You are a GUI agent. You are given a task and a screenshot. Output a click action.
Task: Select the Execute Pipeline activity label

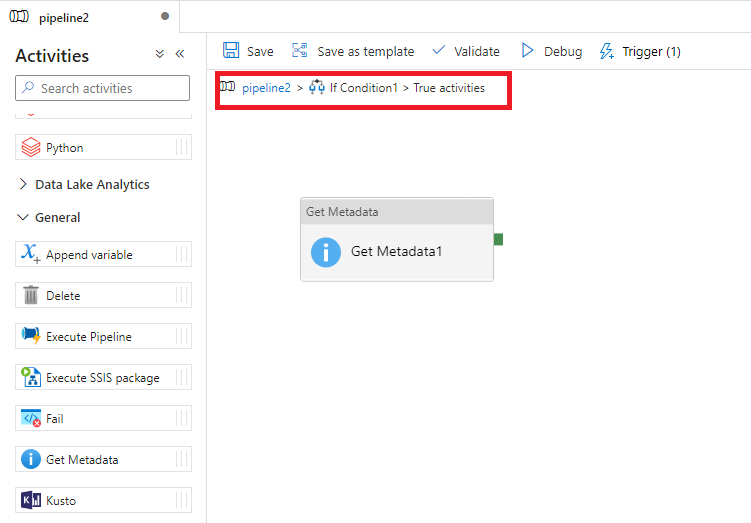click(x=89, y=337)
